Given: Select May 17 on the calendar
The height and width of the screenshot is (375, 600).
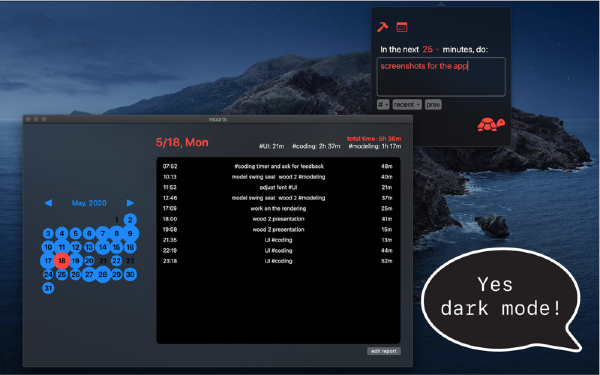Looking at the screenshot, I should 48,261.
